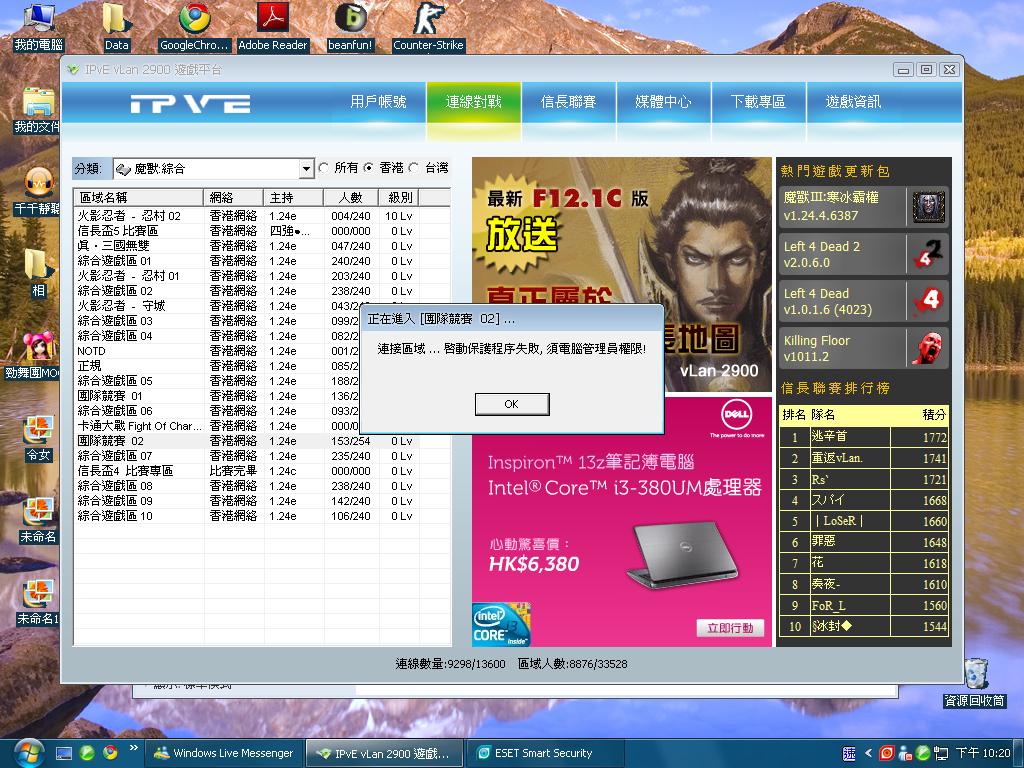Switch to Windows Live Messenger taskbar button
1024x768 pixels.
click(x=224, y=753)
